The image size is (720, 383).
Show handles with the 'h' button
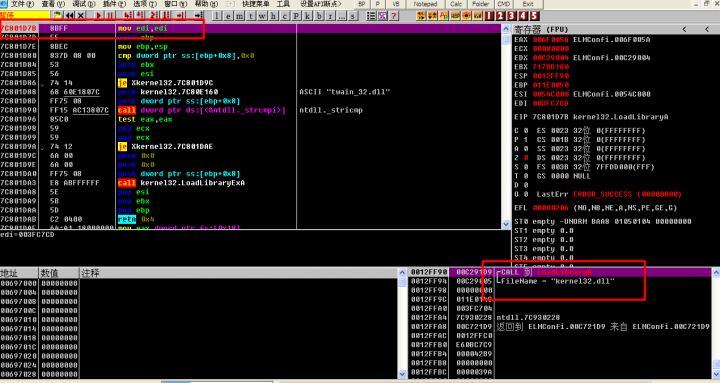[273, 16]
